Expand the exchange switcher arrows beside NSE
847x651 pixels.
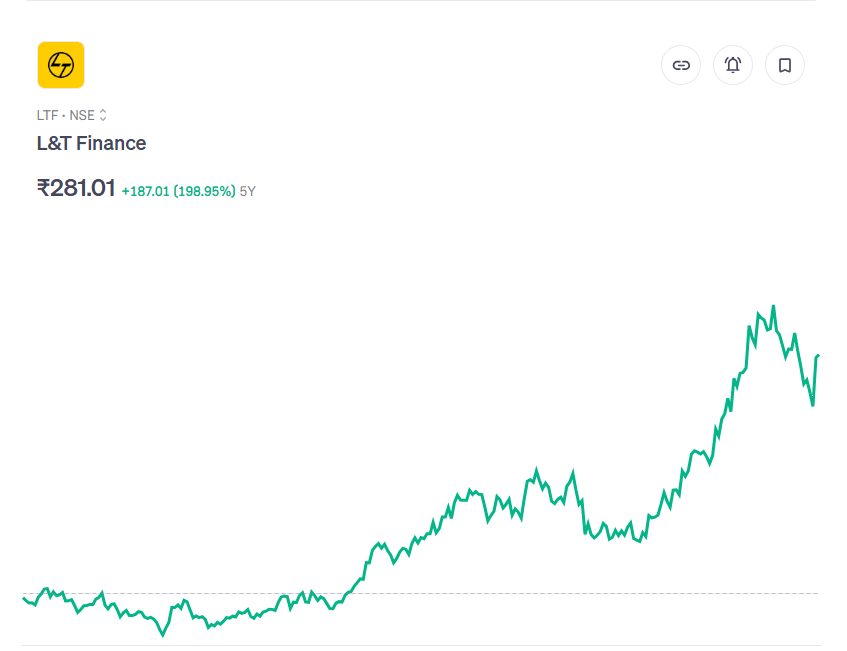click(x=103, y=116)
